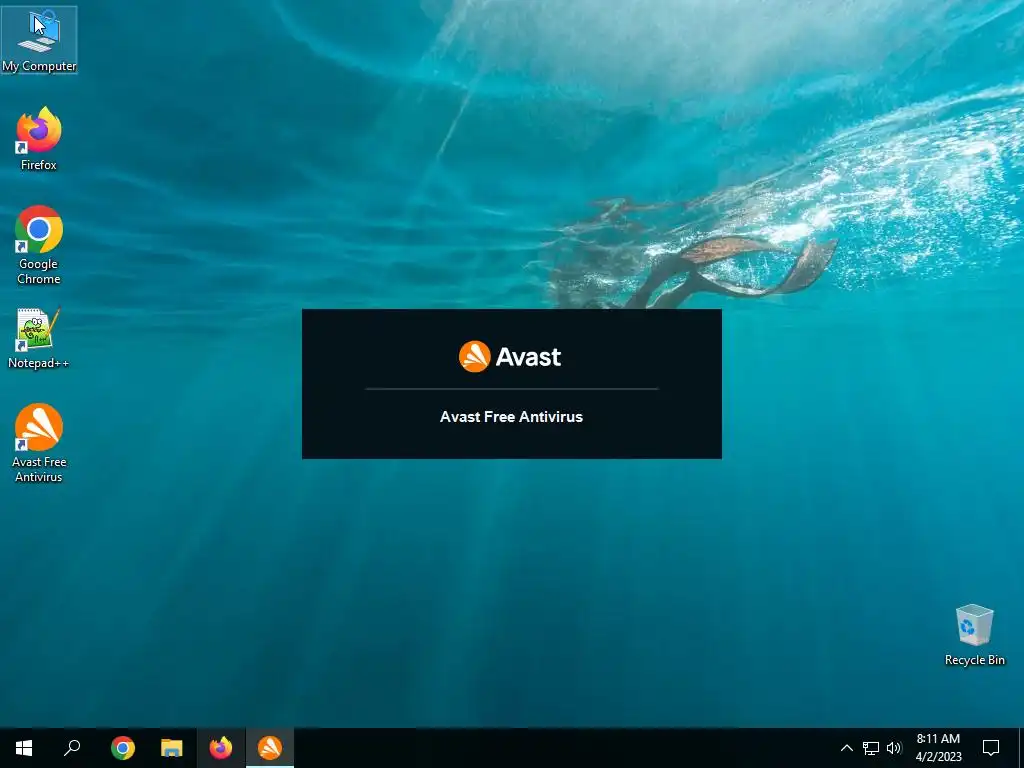1024x768 pixels.
Task: Click the Avast logo in splash screen
Action: tap(510, 357)
